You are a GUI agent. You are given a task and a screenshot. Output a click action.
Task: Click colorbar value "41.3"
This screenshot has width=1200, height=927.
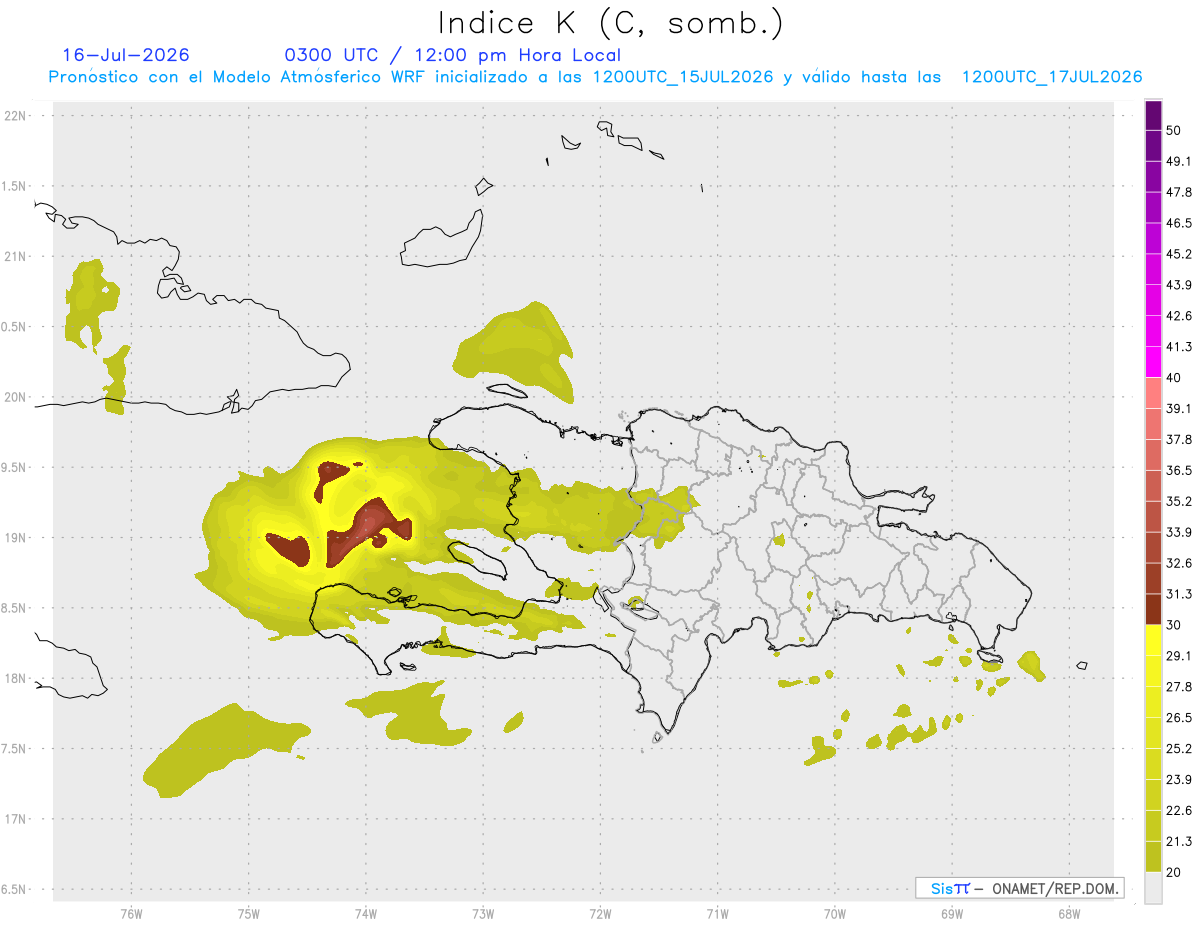coord(1179,347)
